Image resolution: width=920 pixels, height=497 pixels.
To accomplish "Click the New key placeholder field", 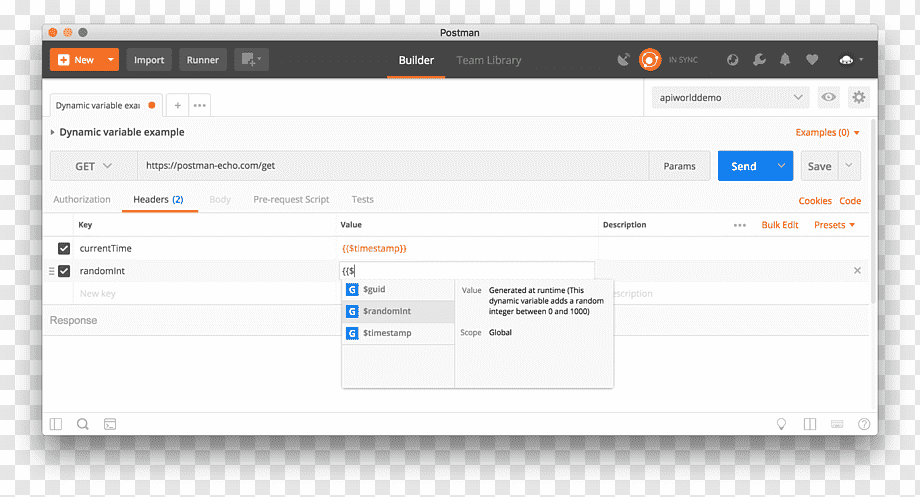I will (205, 293).
